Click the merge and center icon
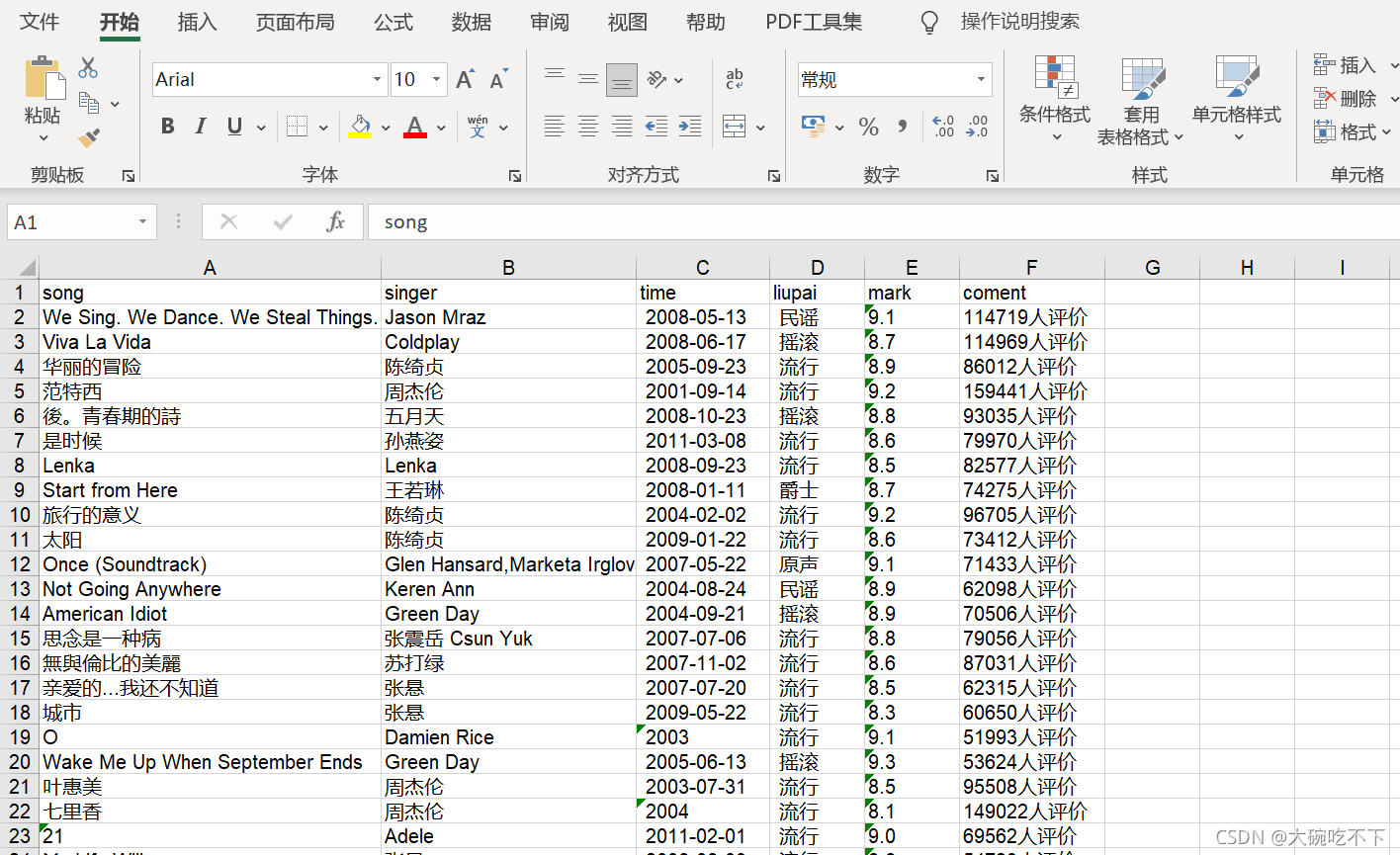Screen dimensions: 1400x855 pos(735,127)
